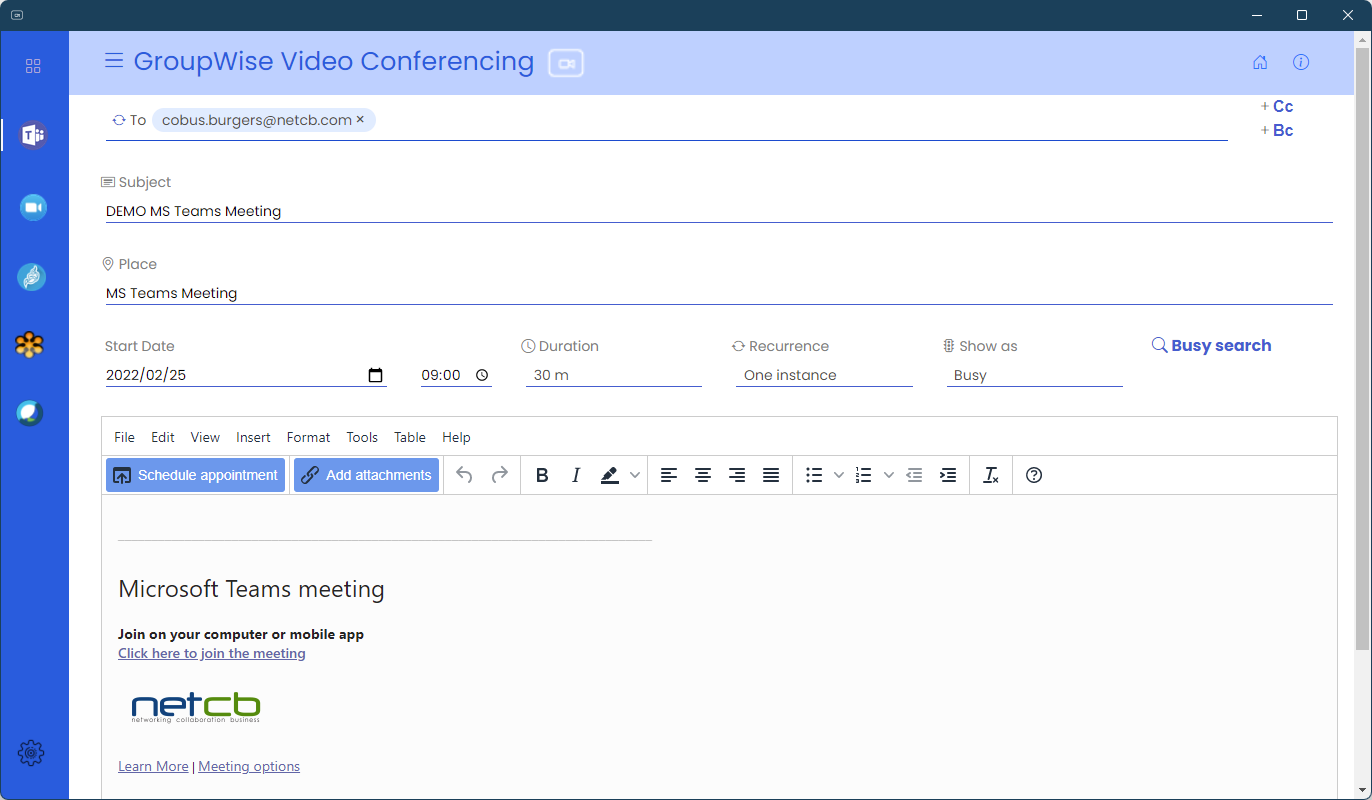Click the undo arrow in editor toolbar
Image resolution: width=1372 pixels, height=800 pixels.
tap(464, 475)
